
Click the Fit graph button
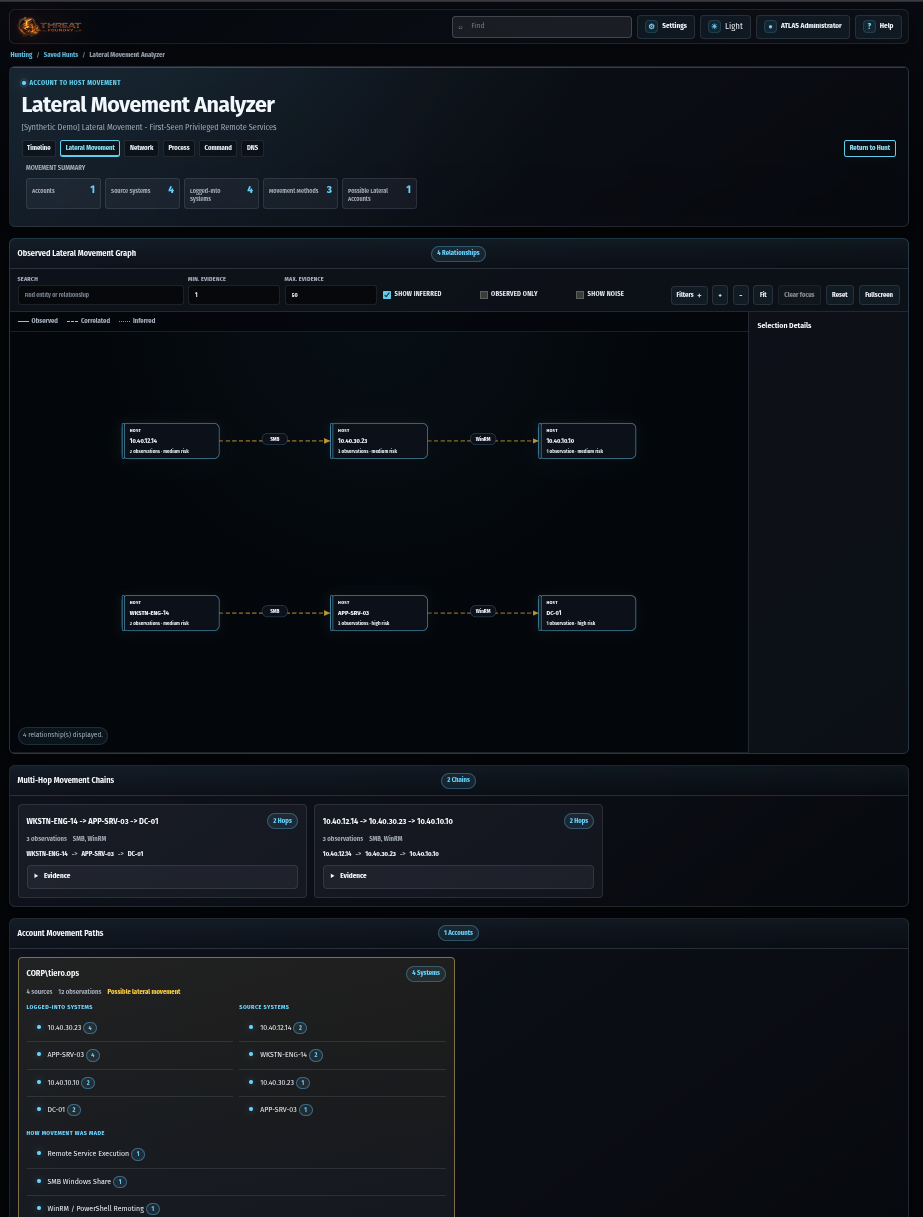(763, 295)
